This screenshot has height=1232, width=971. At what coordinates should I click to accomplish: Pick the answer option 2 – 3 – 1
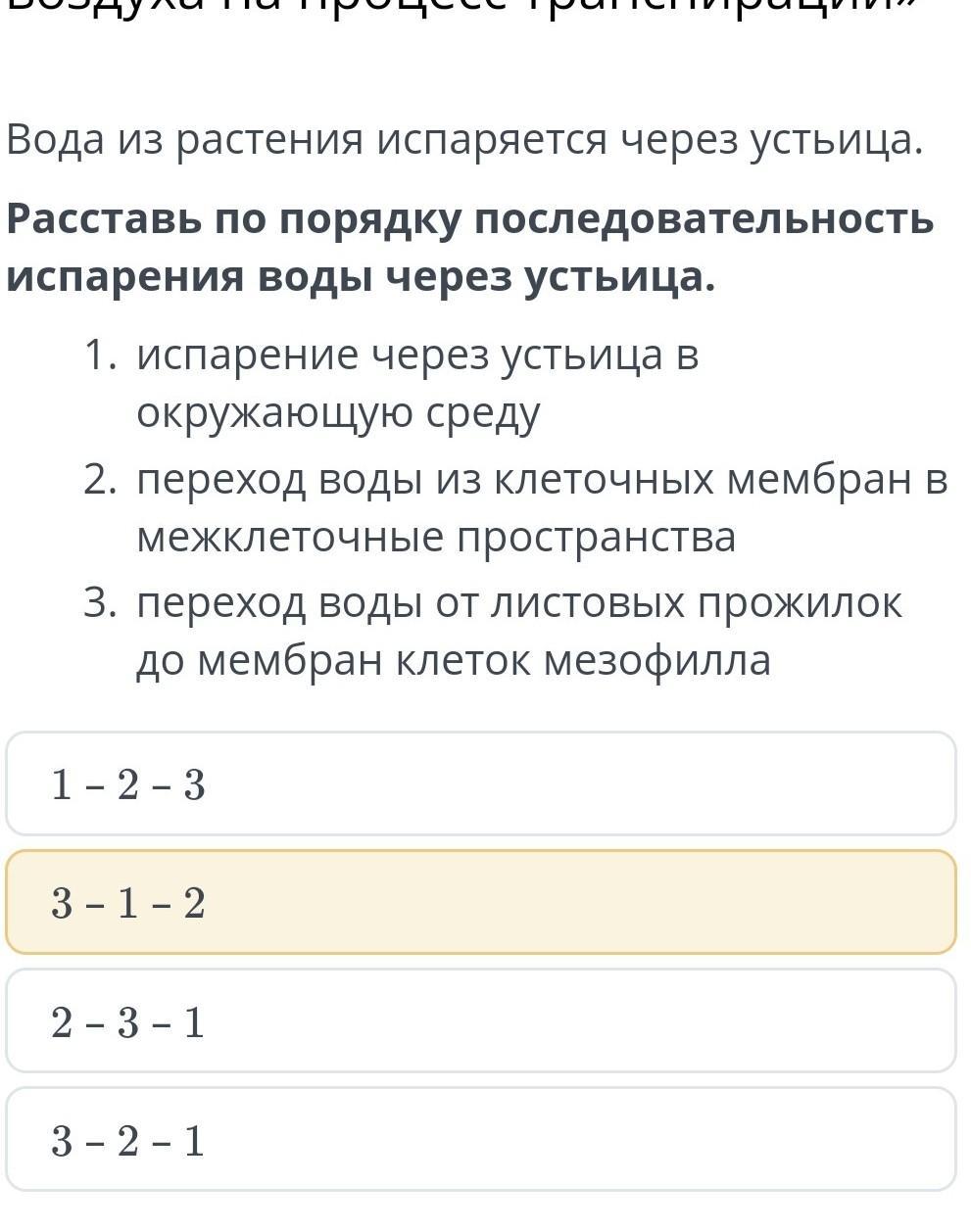click(480, 1020)
